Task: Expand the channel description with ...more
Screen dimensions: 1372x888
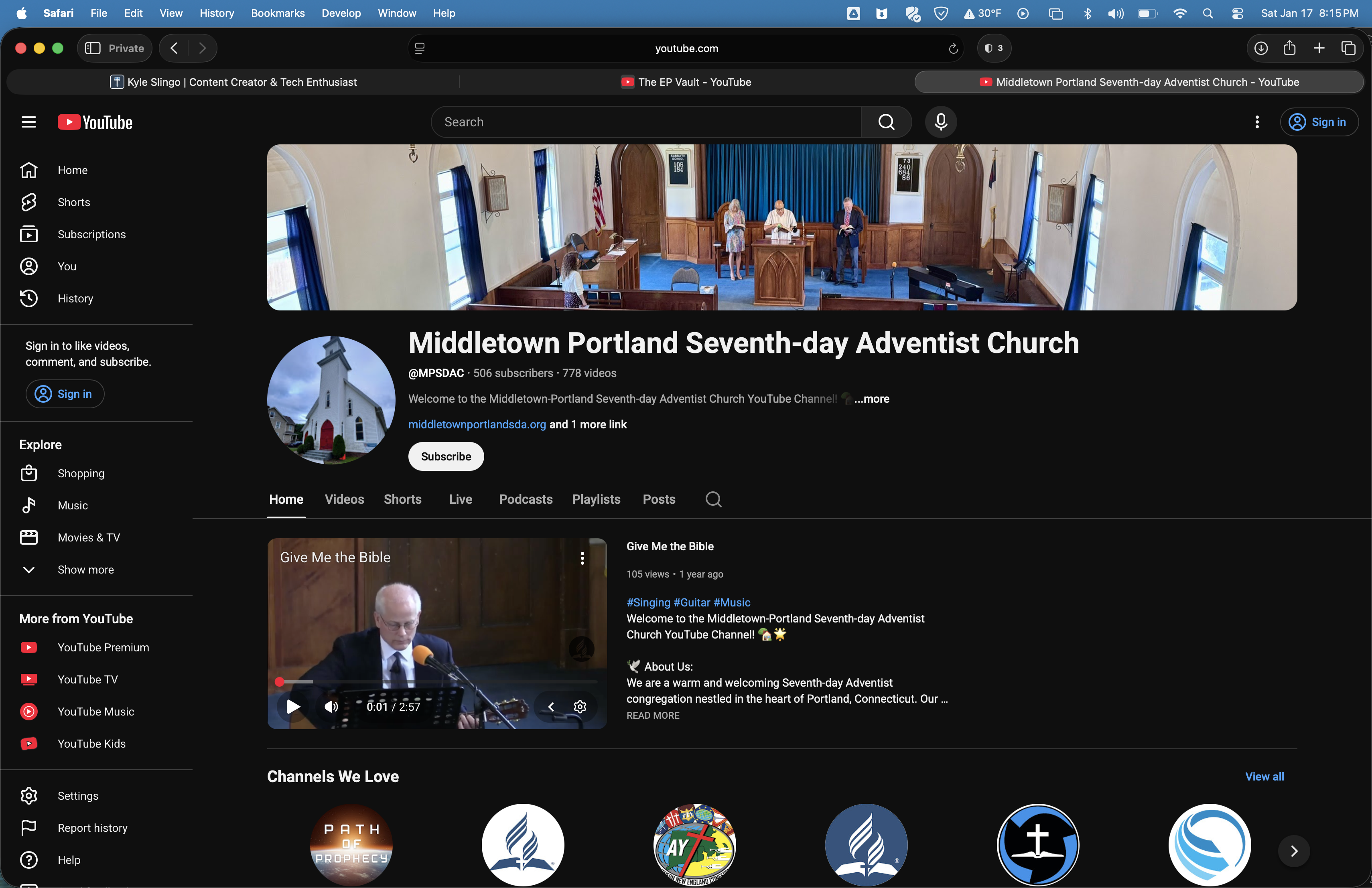Action: [871, 398]
